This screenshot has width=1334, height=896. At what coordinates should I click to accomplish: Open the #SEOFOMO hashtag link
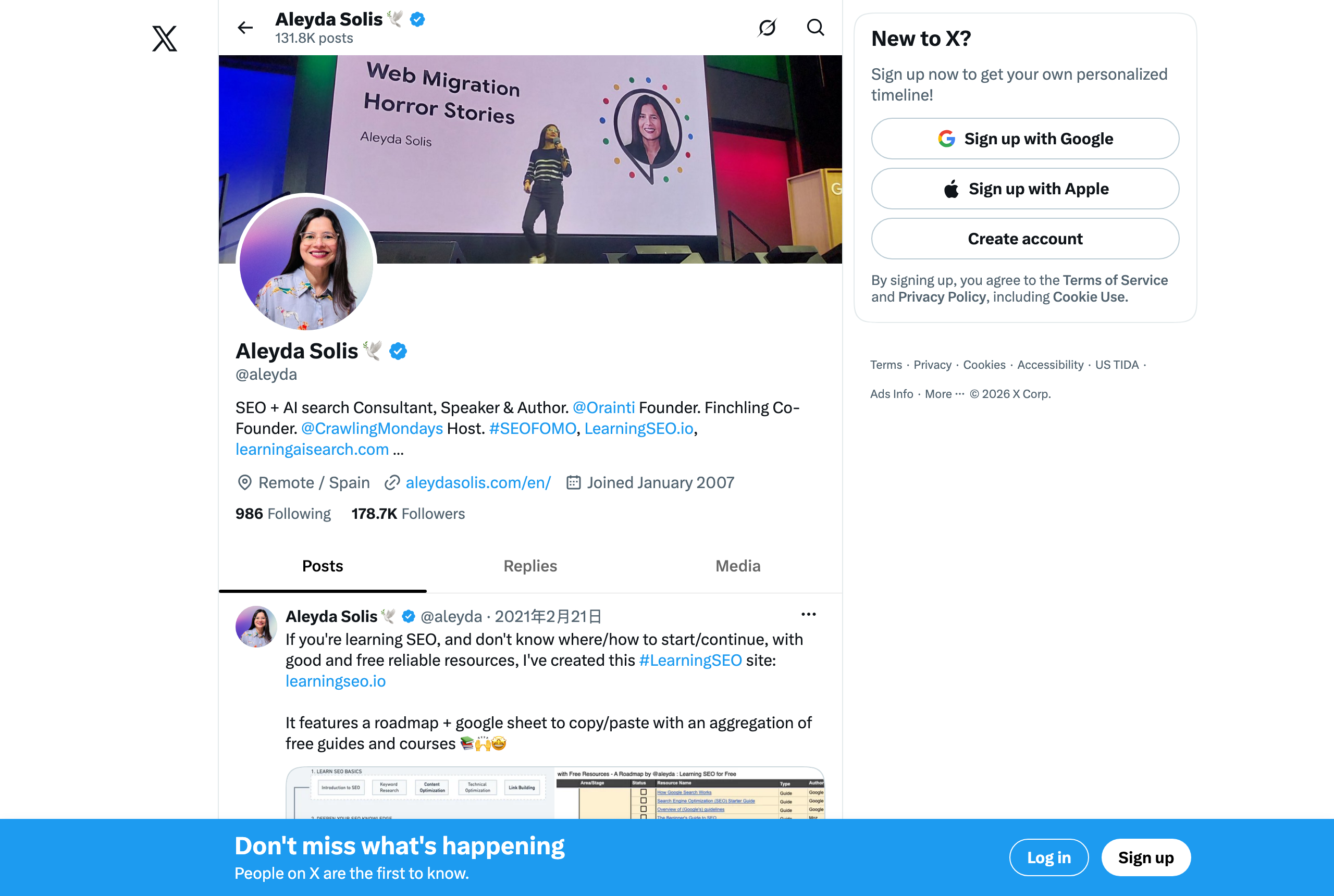tap(533, 429)
